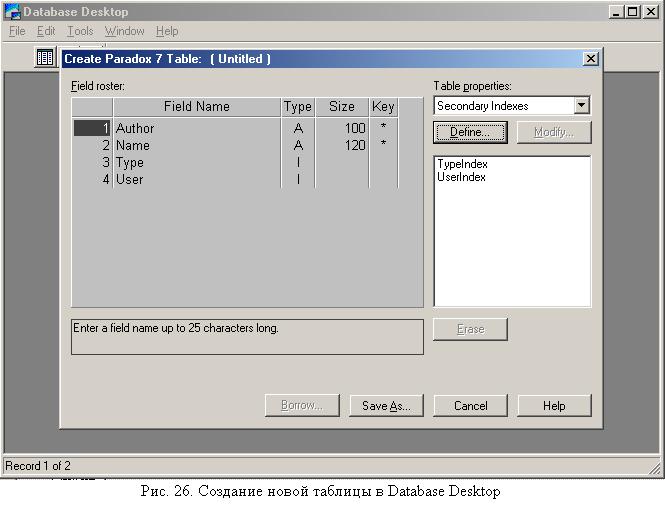Viewport: 665px width, 513px height.
Task: Click the Help button in dialog
Action: pyautogui.click(x=554, y=405)
